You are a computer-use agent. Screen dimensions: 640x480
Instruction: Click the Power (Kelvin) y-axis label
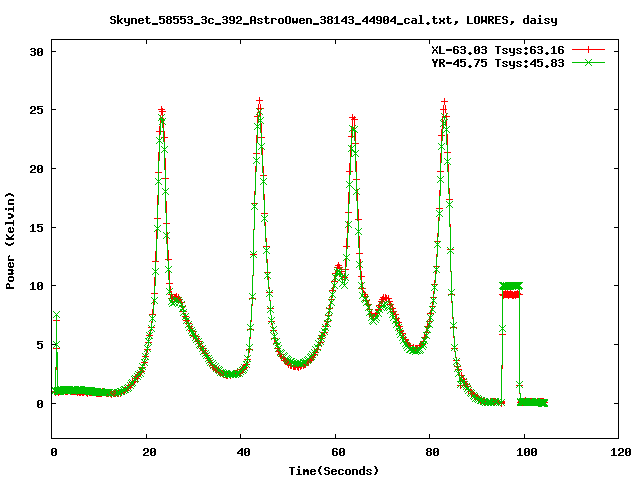click(10, 241)
